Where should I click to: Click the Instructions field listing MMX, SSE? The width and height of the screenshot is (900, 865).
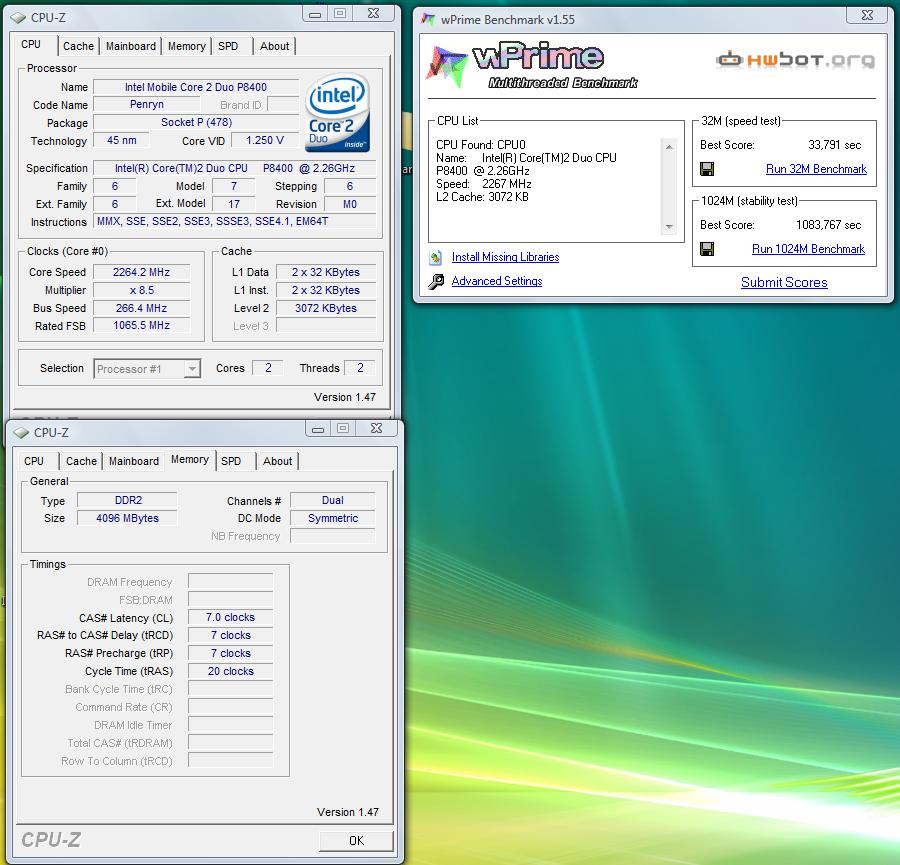(x=235, y=221)
